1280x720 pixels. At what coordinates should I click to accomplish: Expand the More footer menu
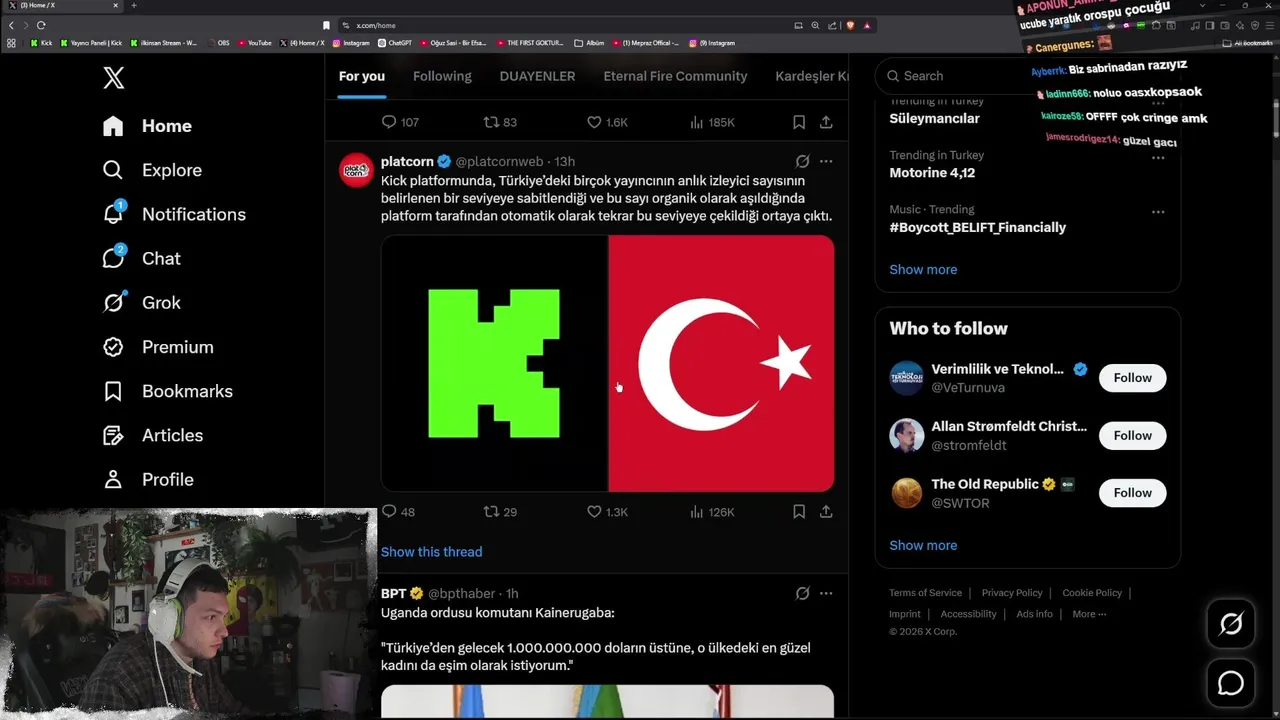tap(1089, 614)
